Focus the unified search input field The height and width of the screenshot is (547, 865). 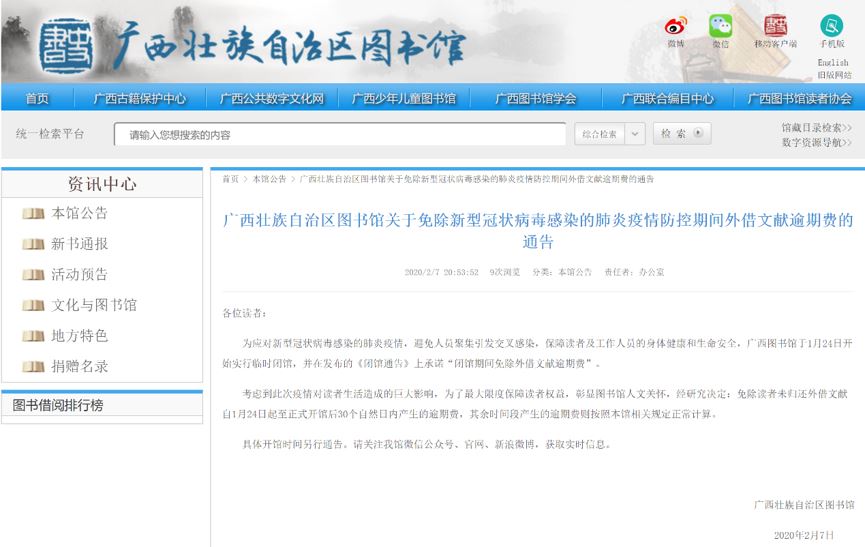pos(340,135)
